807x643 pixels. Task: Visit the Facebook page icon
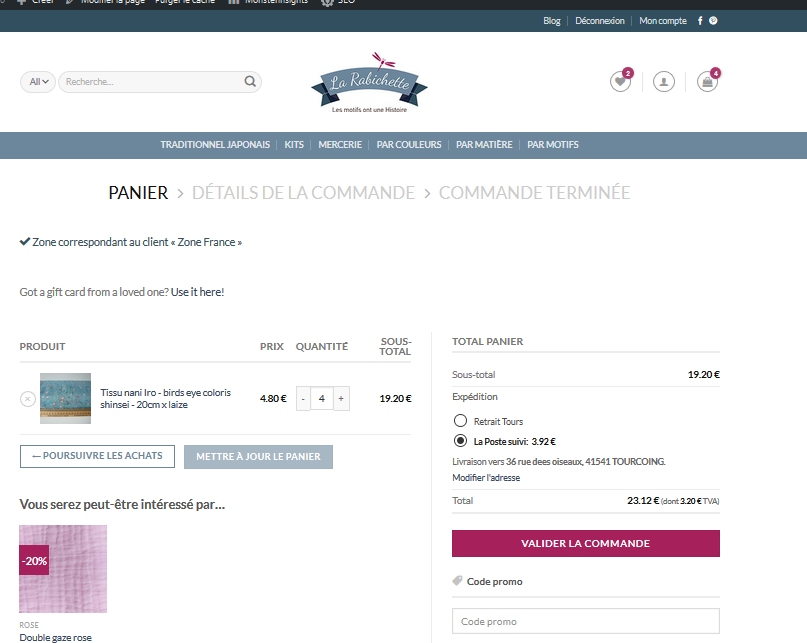coord(700,21)
